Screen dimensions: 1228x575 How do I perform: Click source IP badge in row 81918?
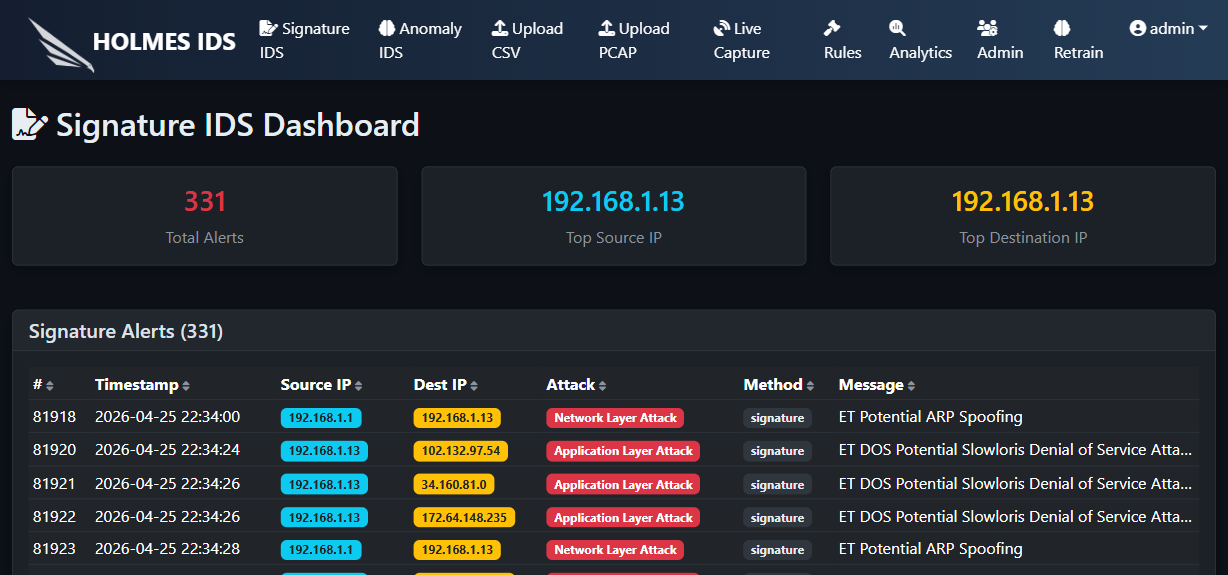321,418
